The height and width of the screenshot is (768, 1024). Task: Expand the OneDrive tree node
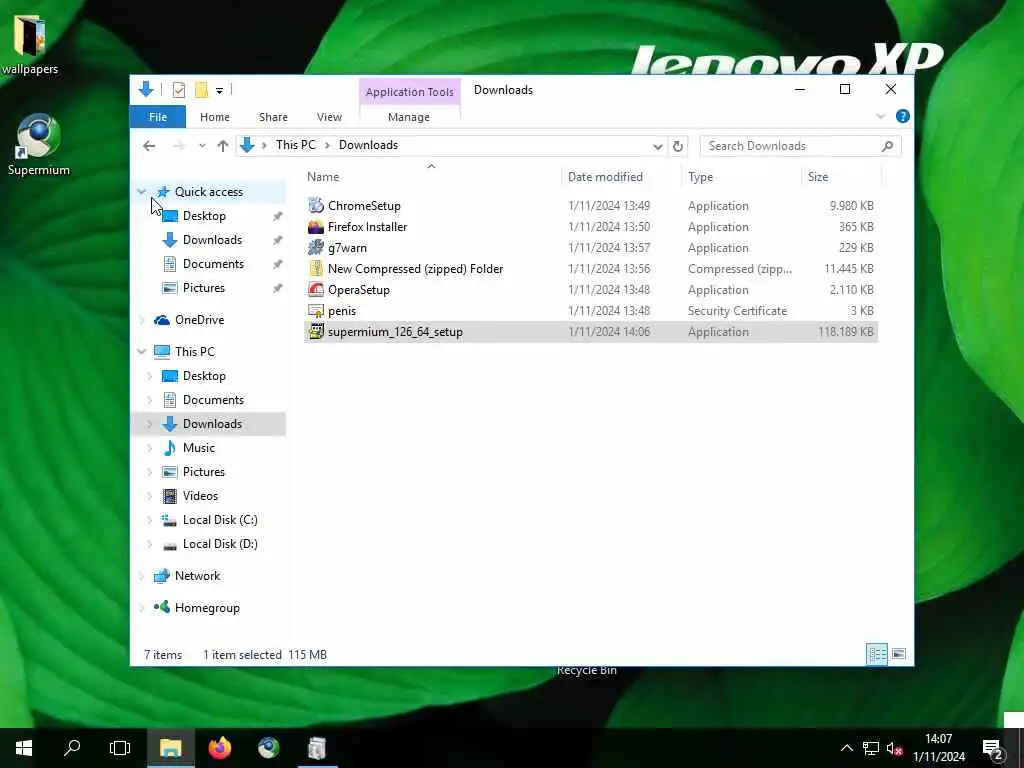(x=142, y=319)
